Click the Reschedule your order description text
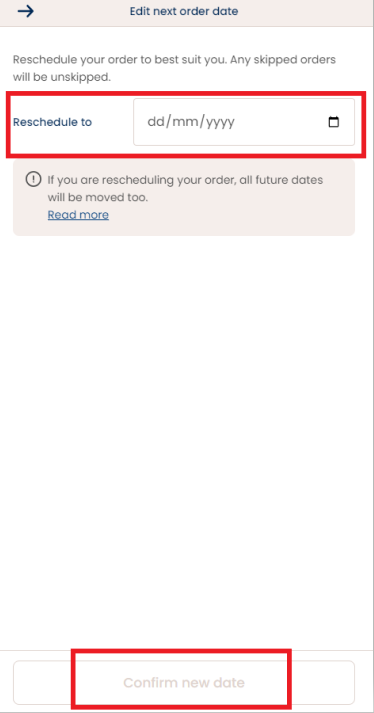This screenshot has width=374, height=713. [174, 68]
